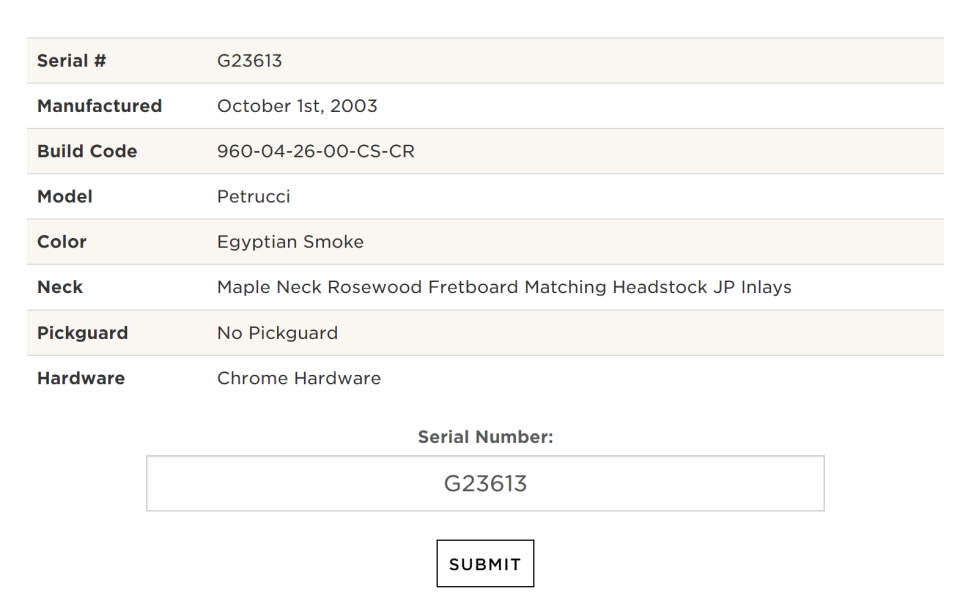Click the Chrome Hardware value
Image resolution: width=960 pixels, height=602 pixels.
[x=299, y=378]
